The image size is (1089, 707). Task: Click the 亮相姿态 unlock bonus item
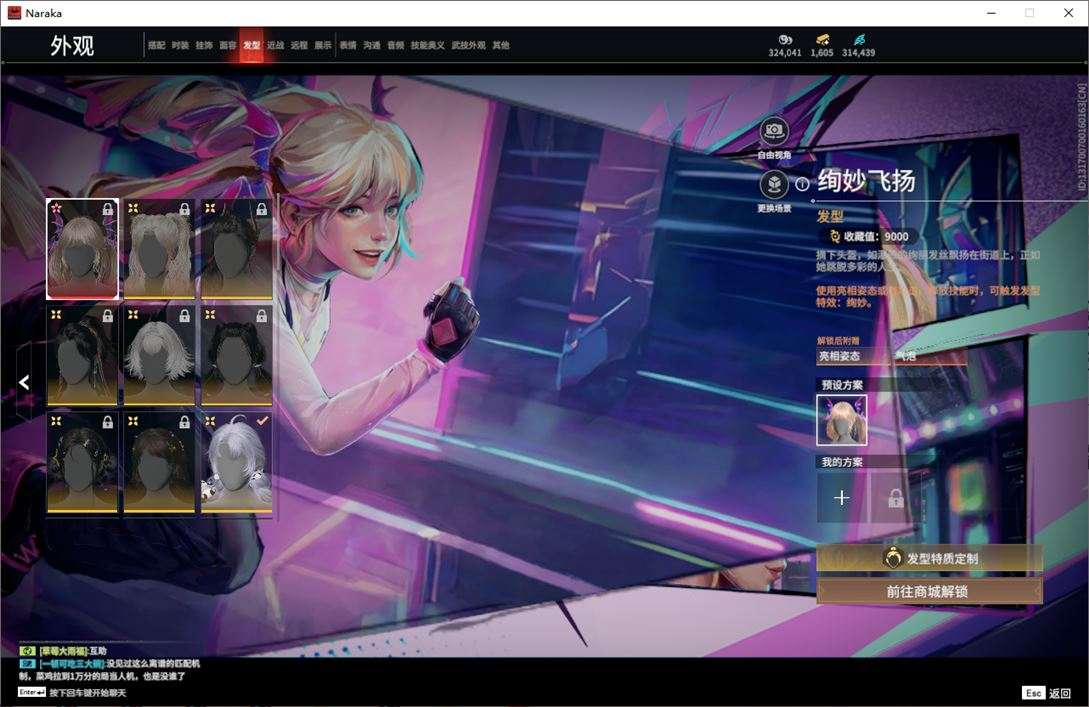[x=851, y=356]
